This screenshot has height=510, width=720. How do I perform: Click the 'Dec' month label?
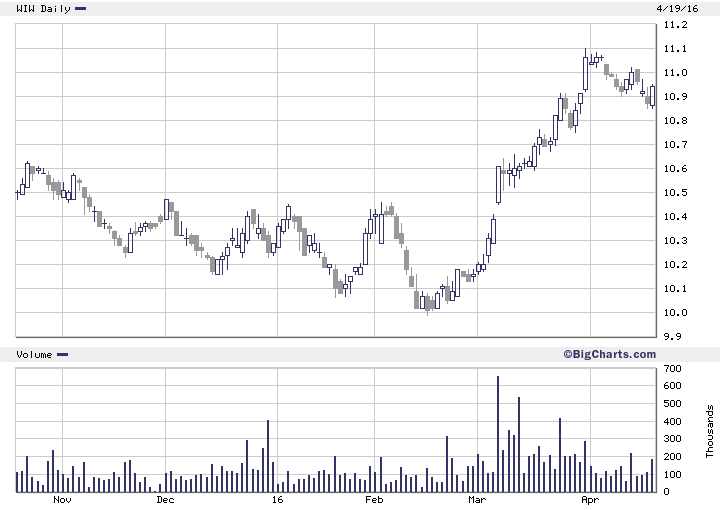[x=165, y=499]
